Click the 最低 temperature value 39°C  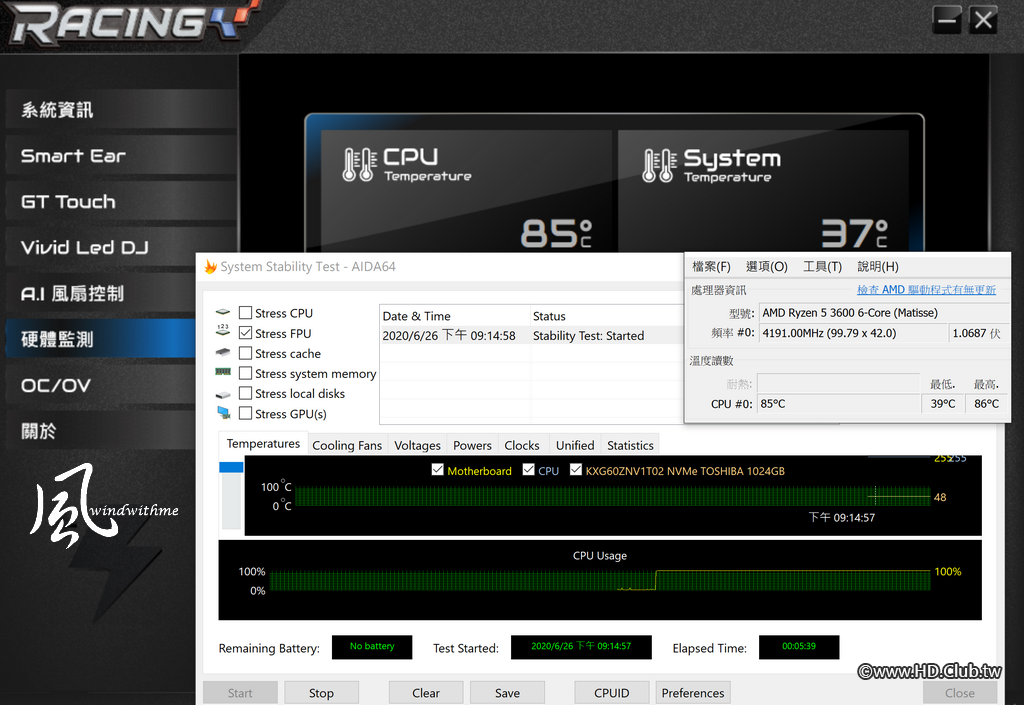pos(942,403)
